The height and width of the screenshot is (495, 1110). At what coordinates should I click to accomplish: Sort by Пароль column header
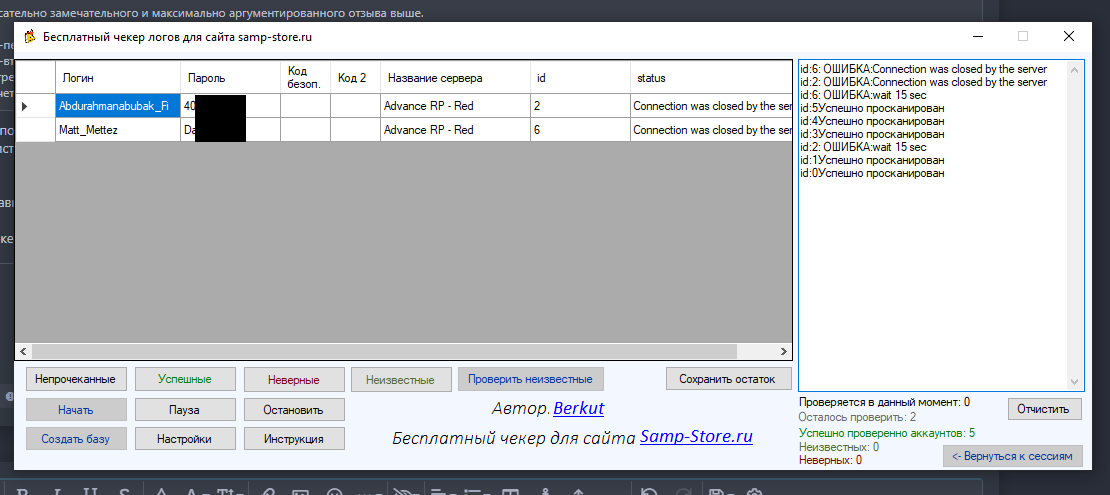tap(230, 78)
